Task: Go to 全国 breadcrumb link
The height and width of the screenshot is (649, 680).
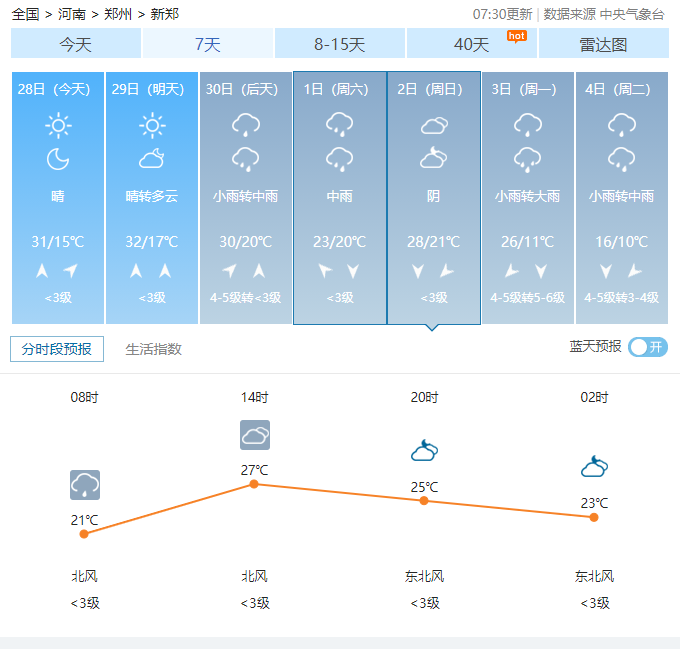Action: [25, 14]
